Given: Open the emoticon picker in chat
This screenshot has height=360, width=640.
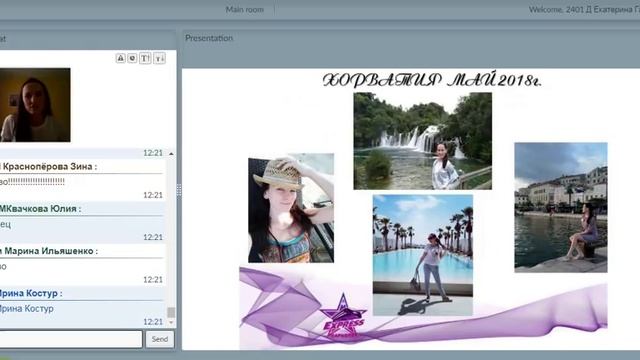Looking at the screenshot, I should [132, 58].
